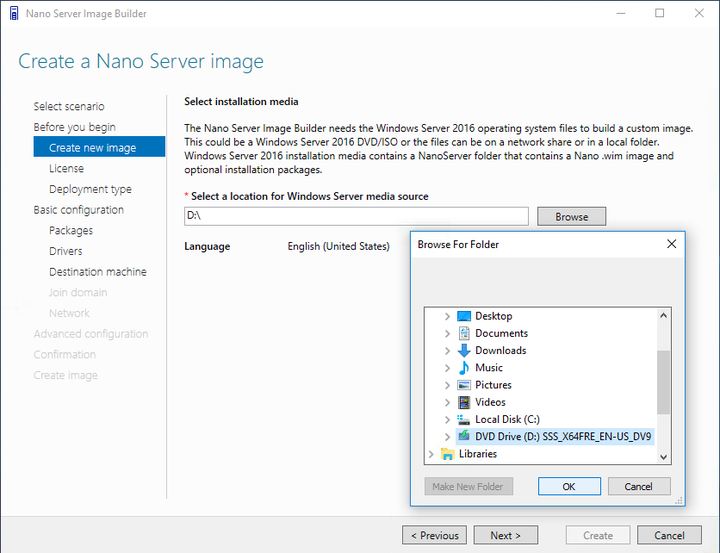Expand the Music tree node
The image size is (720, 553).
pos(447,368)
